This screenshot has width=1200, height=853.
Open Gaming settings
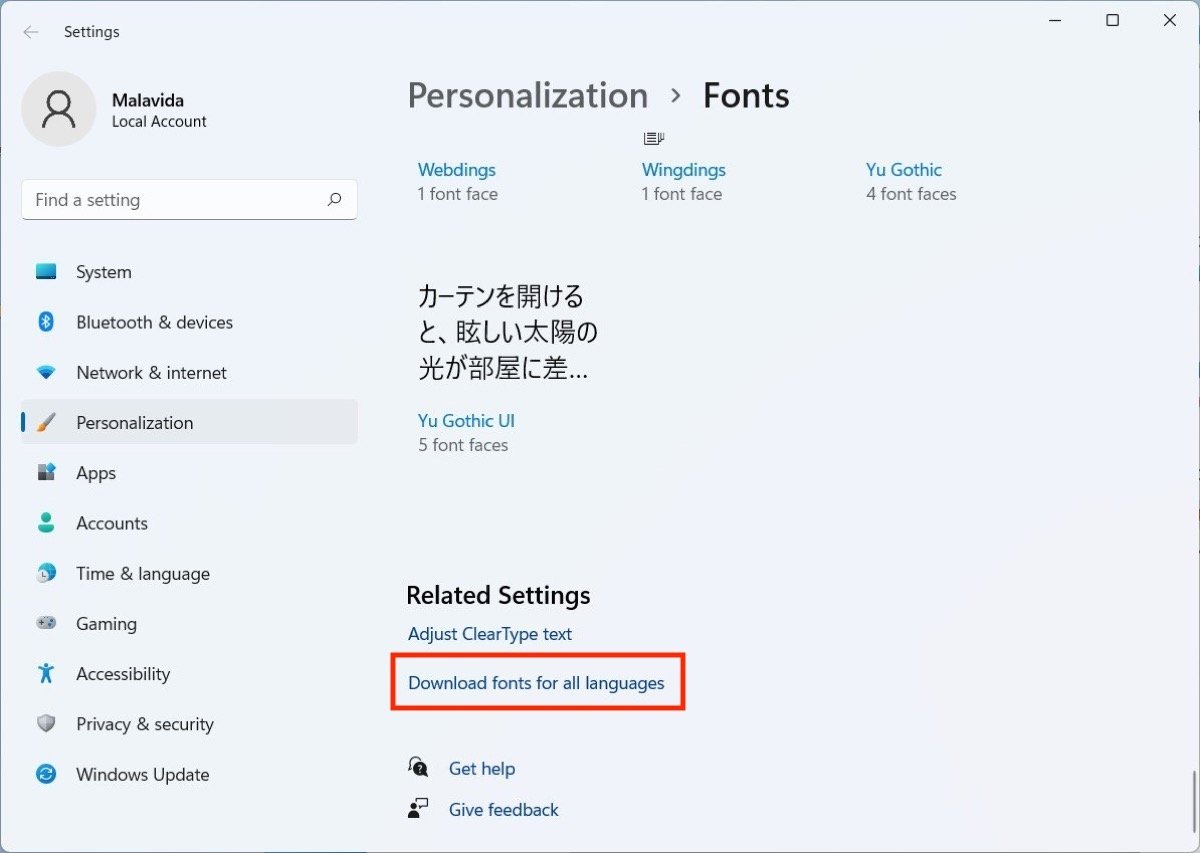coord(189,623)
